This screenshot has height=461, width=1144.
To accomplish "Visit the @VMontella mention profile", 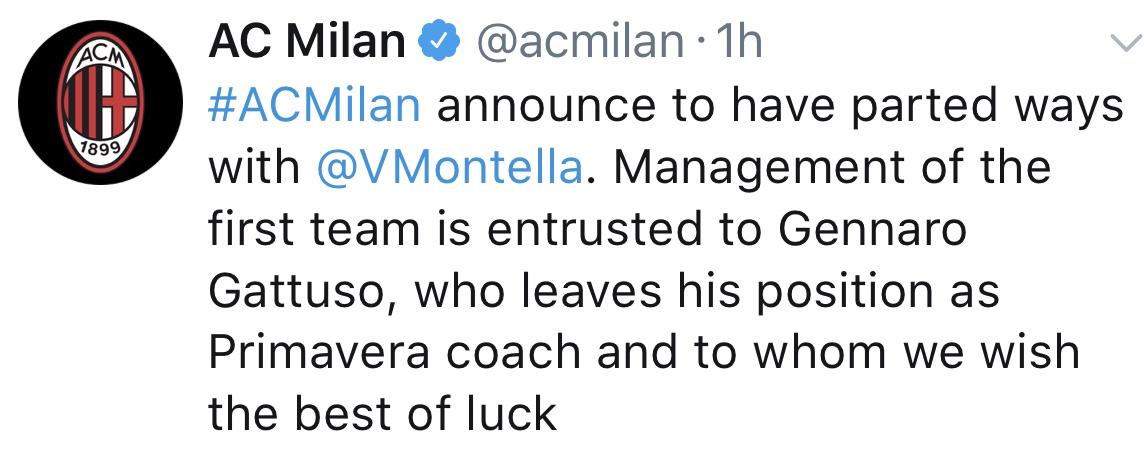I will coord(451,168).
